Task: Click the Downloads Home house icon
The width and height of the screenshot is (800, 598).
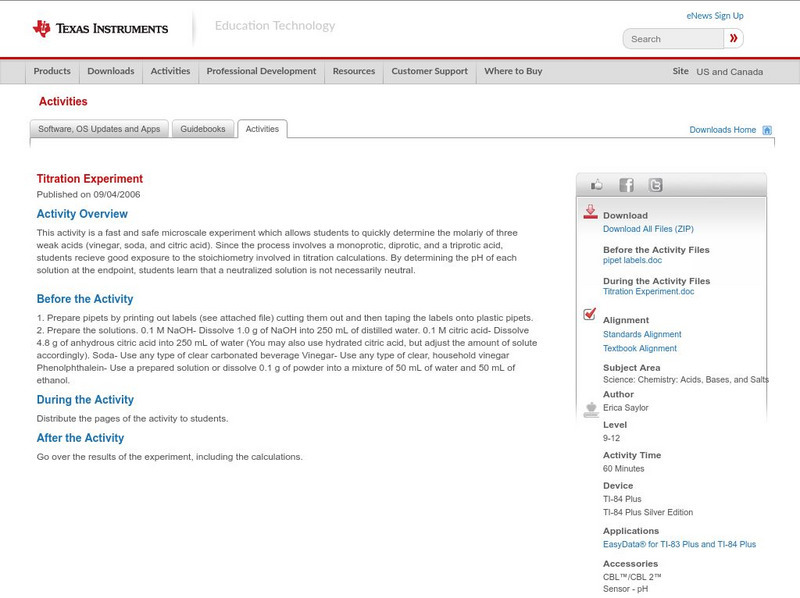Action: (x=767, y=130)
